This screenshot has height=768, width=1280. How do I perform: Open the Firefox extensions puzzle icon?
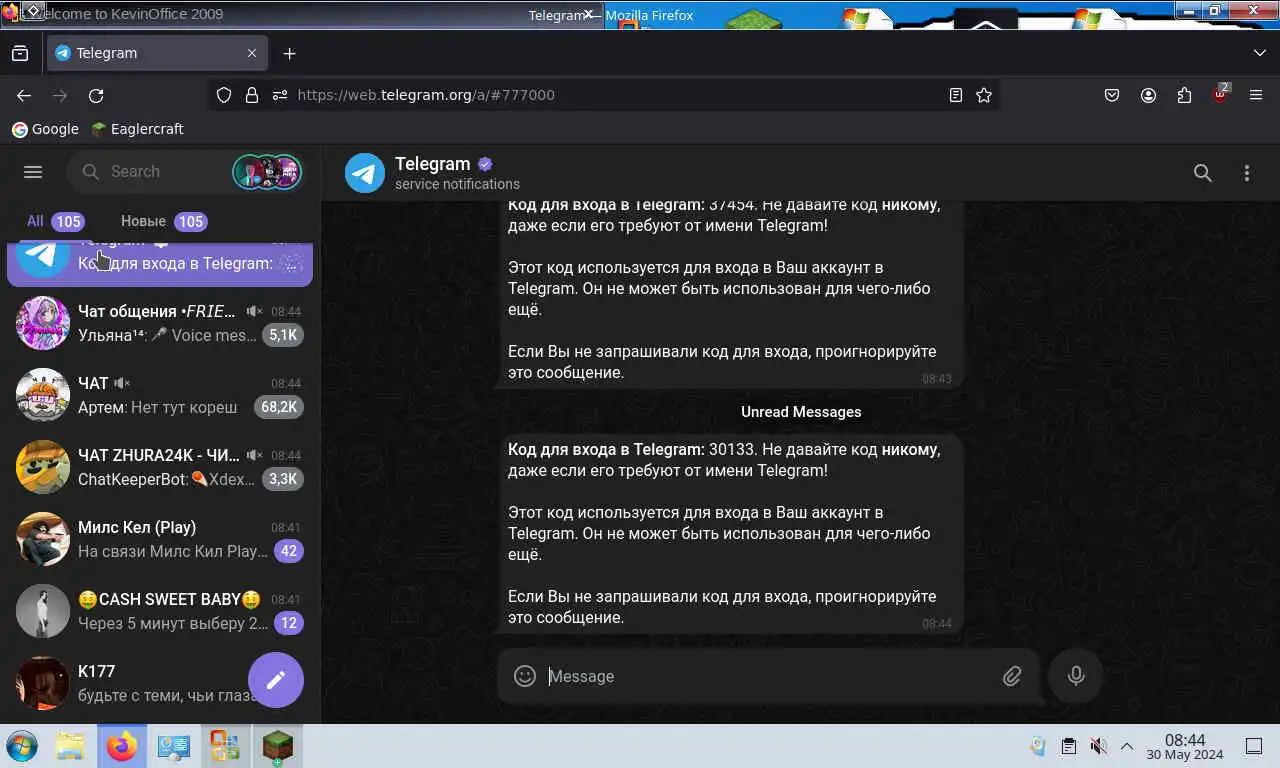coord(1184,95)
